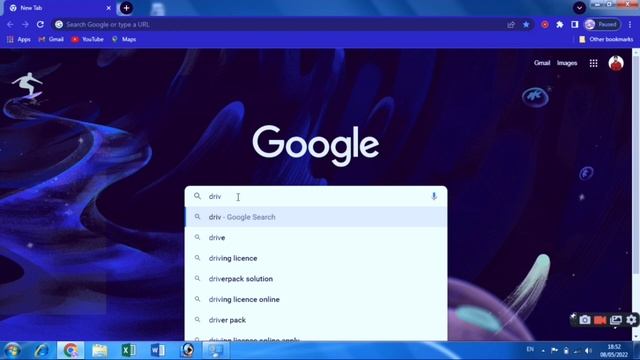
Task: Open Maps bookmark
Action: point(124,39)
